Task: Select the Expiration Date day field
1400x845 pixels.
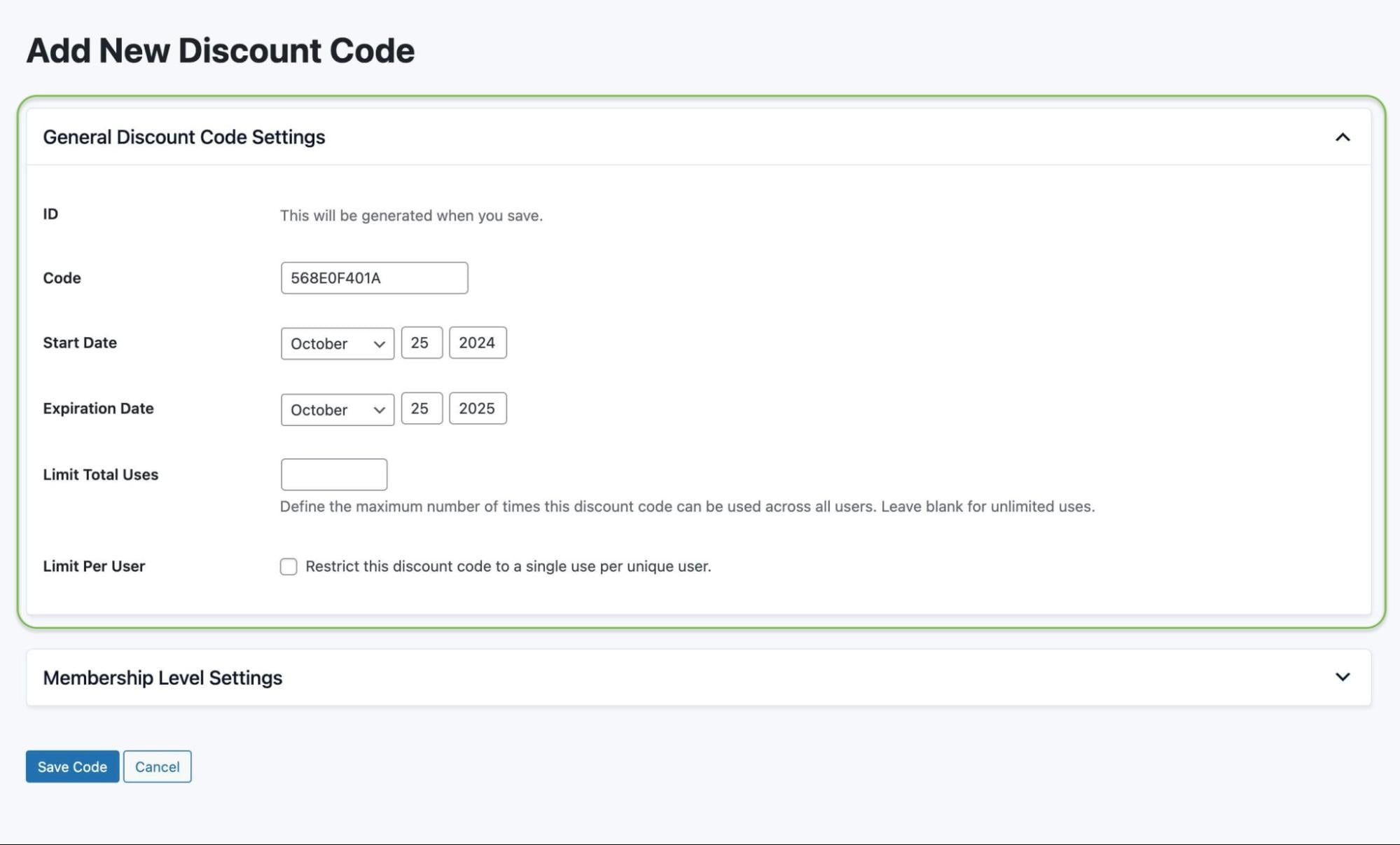Action: (421, 408)
